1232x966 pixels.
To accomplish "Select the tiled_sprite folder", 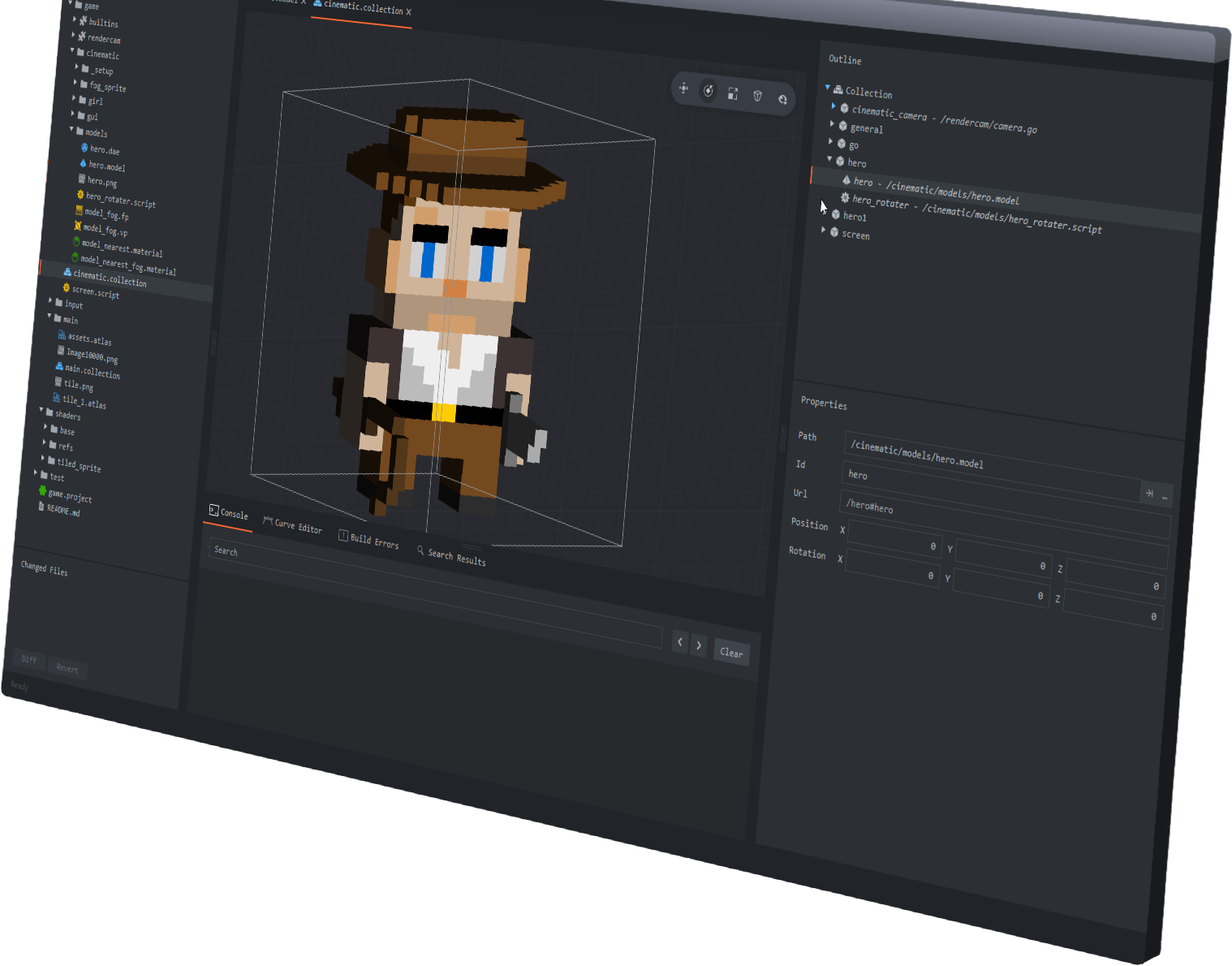I will pyautogui.click(x=78, y=464).
